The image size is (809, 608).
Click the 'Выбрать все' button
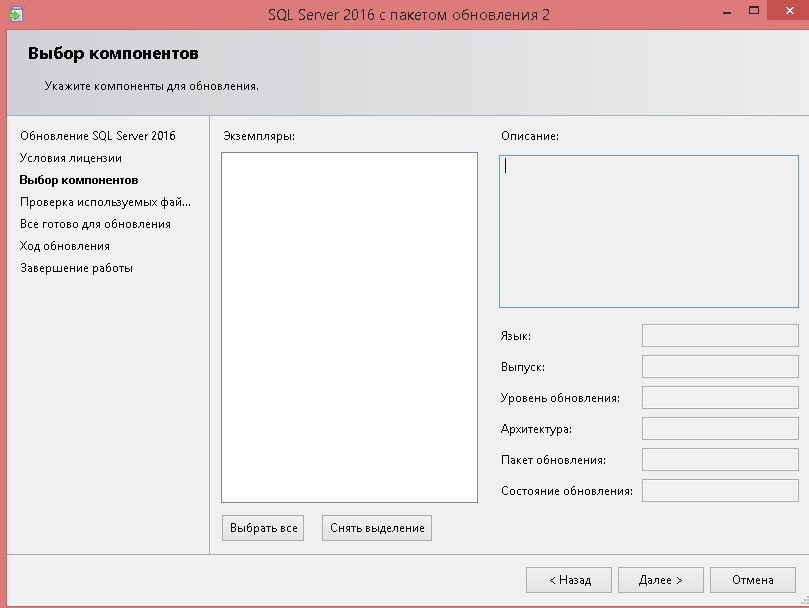click(x=263, y=528)
